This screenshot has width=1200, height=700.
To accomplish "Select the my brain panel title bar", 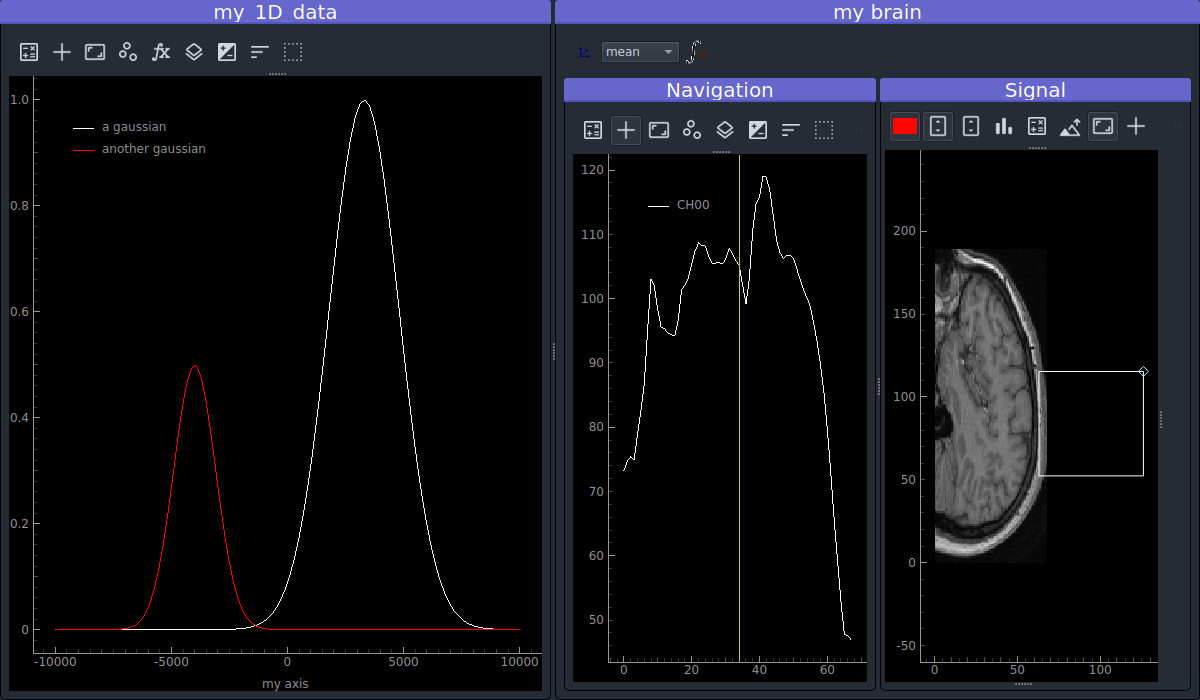I will (x=877, y=12).
